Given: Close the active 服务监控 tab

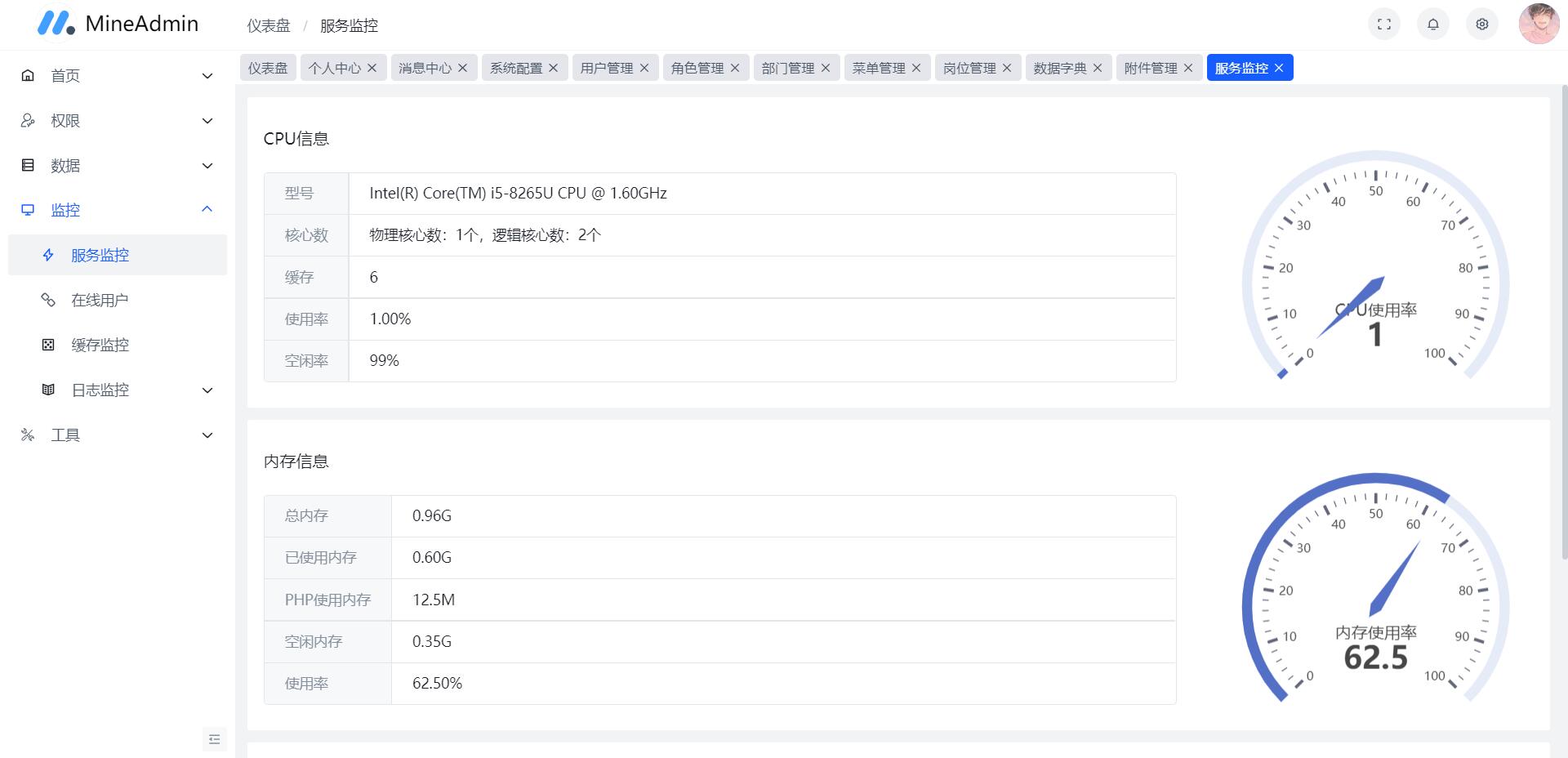Looking at the screenshot, I should tap(1279, 68).
